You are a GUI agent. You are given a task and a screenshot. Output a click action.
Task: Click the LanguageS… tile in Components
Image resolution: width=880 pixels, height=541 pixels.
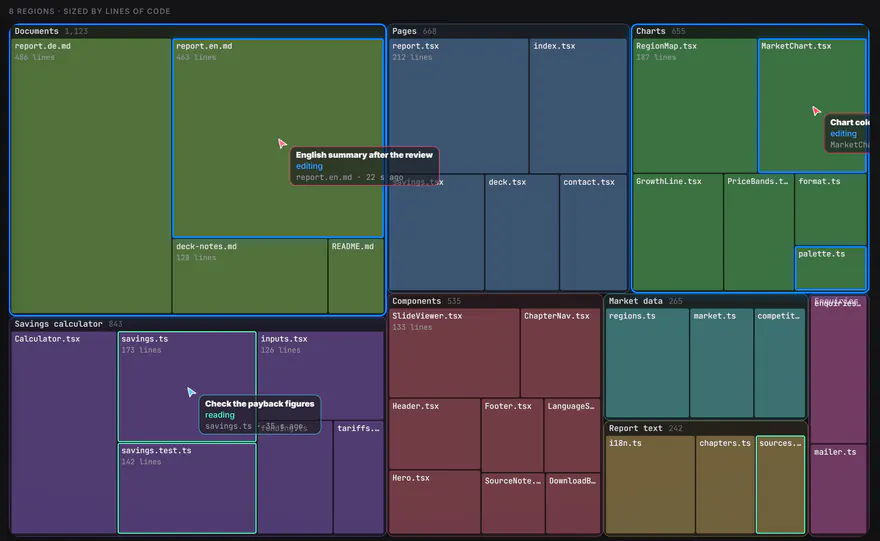(x=572, y=435)
